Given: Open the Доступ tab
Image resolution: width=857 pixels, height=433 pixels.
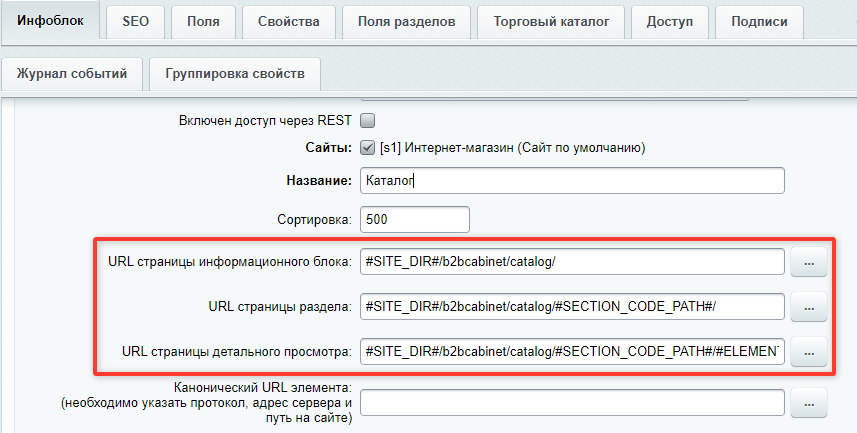Looking at the screenshot, I should point(670,22).
